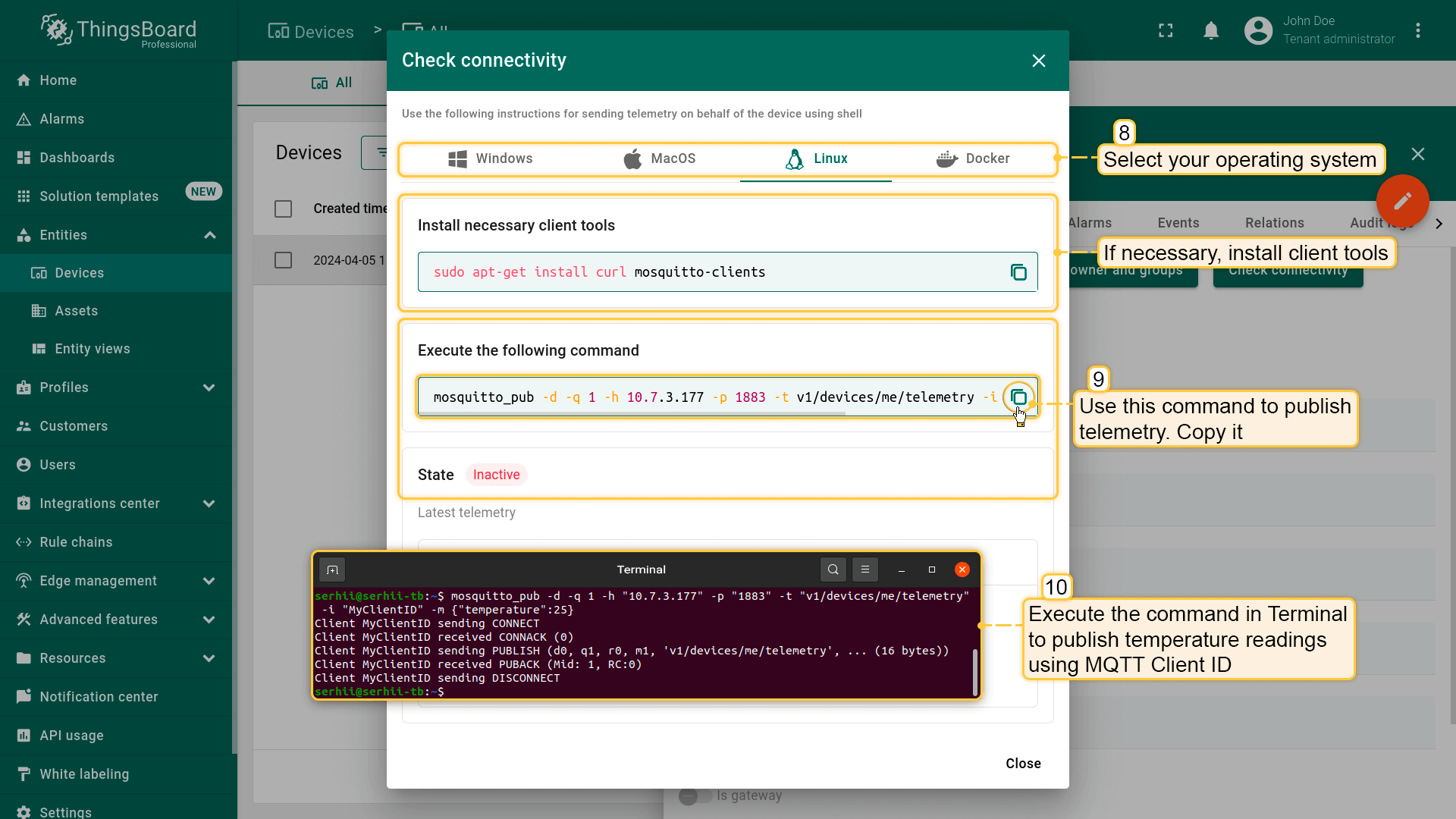Expand the Profiles menu section
The image size is (1456, 819).
(x=209, y=388)
